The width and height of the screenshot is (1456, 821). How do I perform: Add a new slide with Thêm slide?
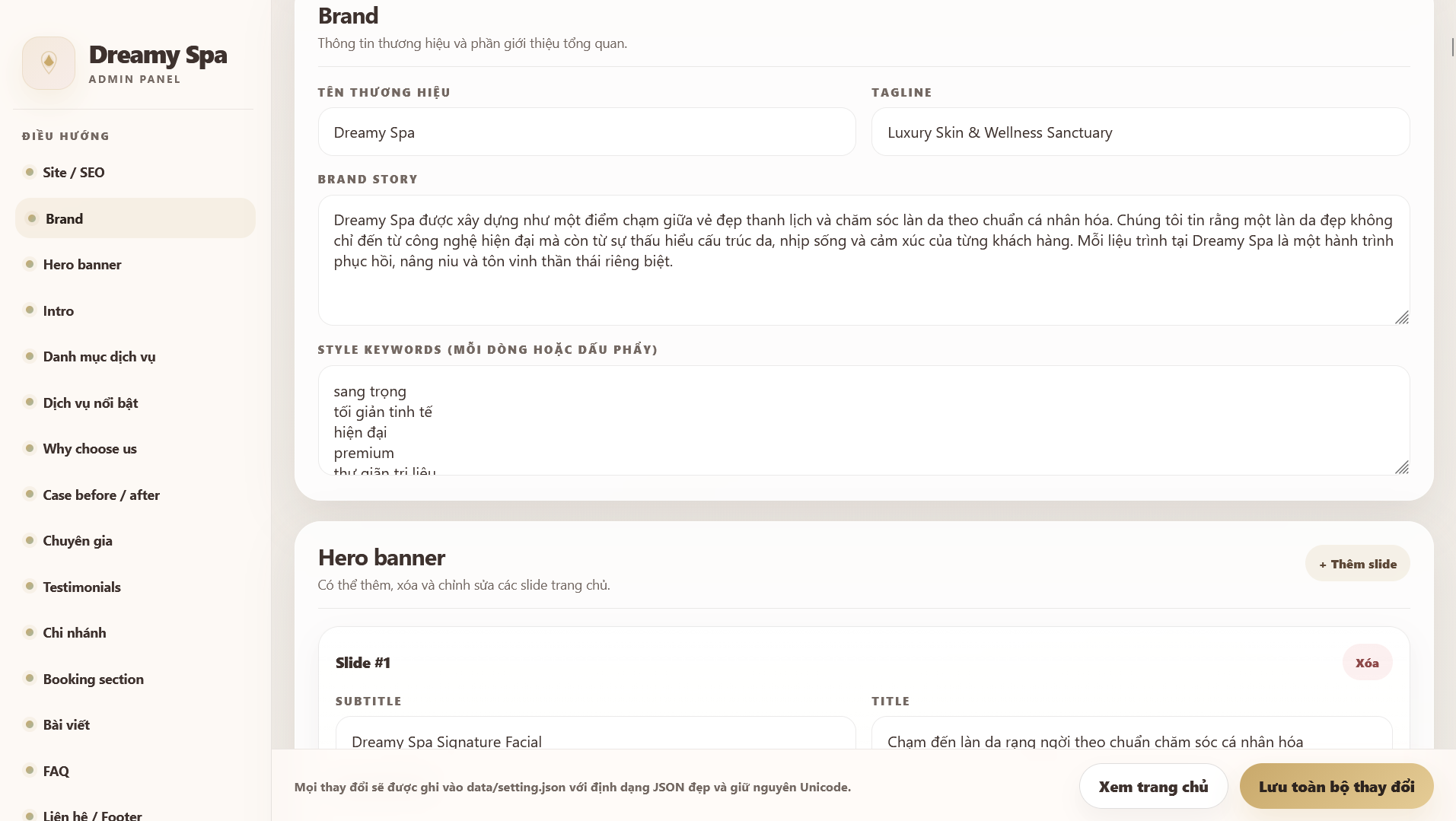pyautogui.click(x=1357, y=564)
